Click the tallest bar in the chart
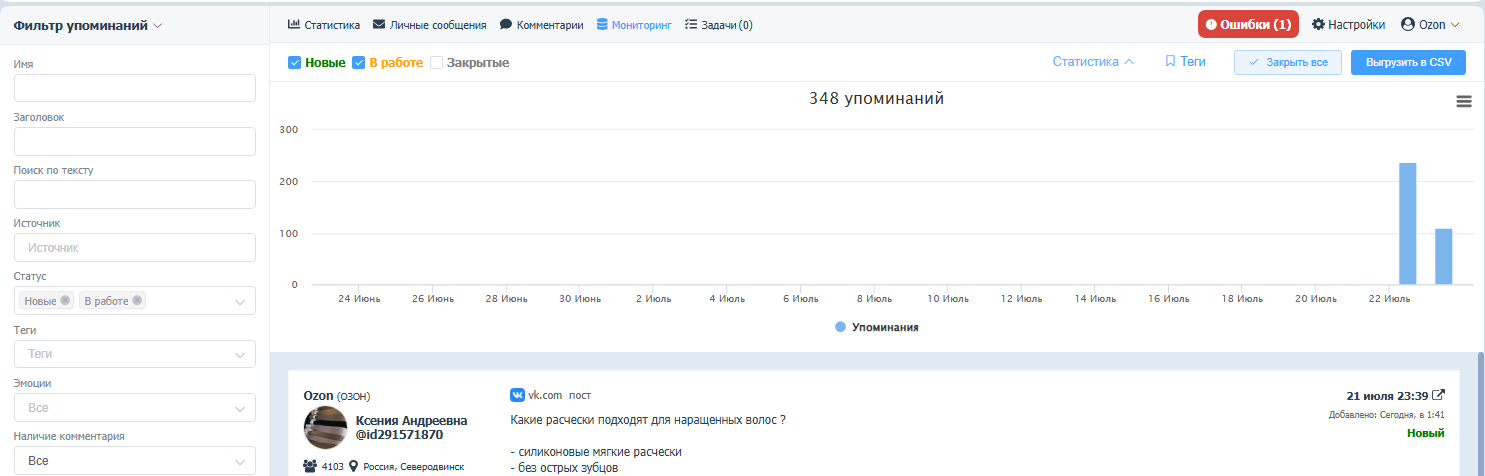Viewport: 1485px width, 476px height. click(x=1408, y=224)
